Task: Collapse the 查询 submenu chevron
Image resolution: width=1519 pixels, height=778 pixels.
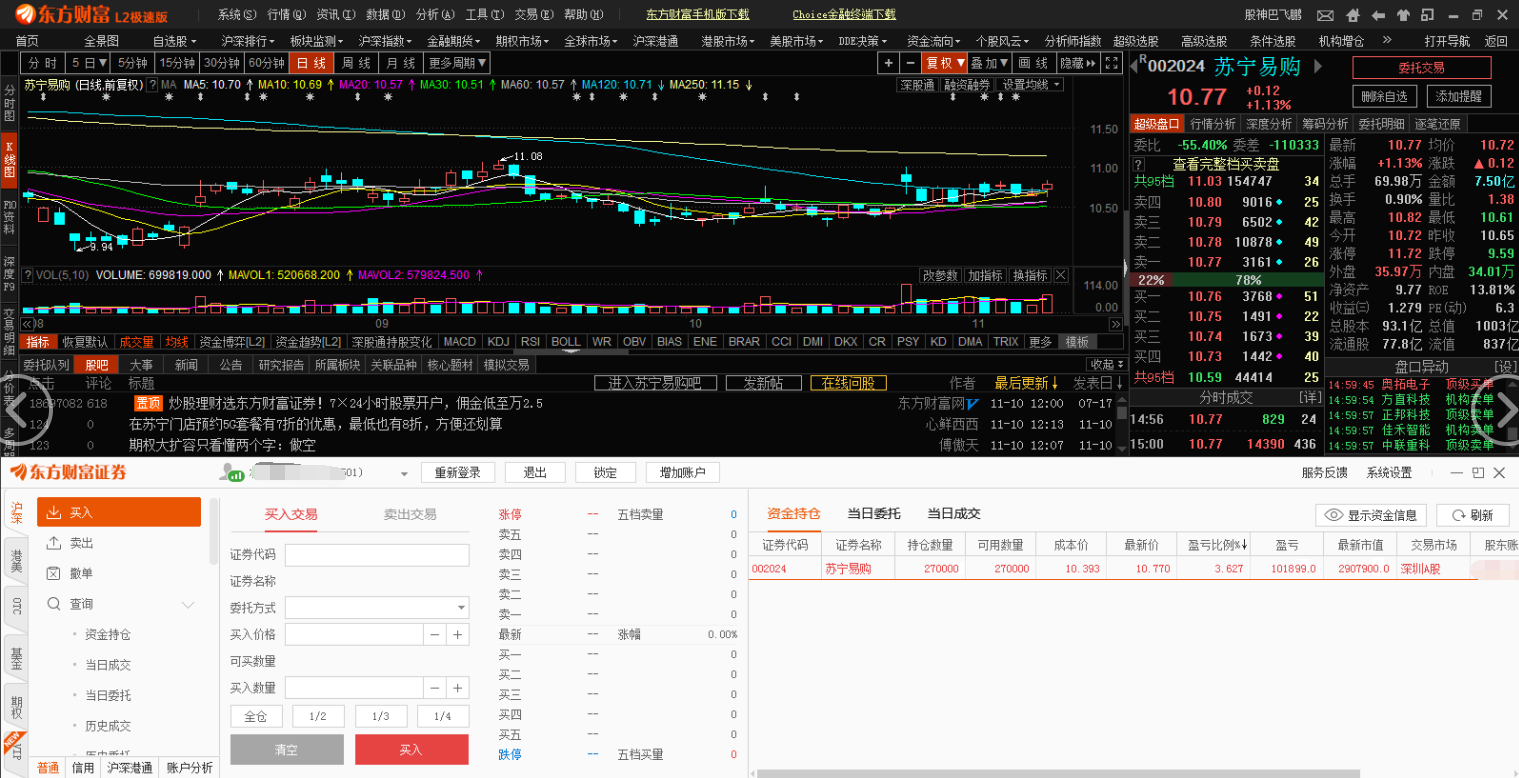Action: pyautogui.click(x=188, y=605)
